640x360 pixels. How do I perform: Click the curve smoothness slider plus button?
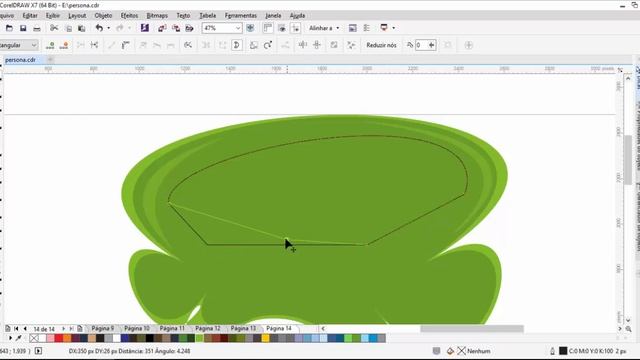[431, 45]
